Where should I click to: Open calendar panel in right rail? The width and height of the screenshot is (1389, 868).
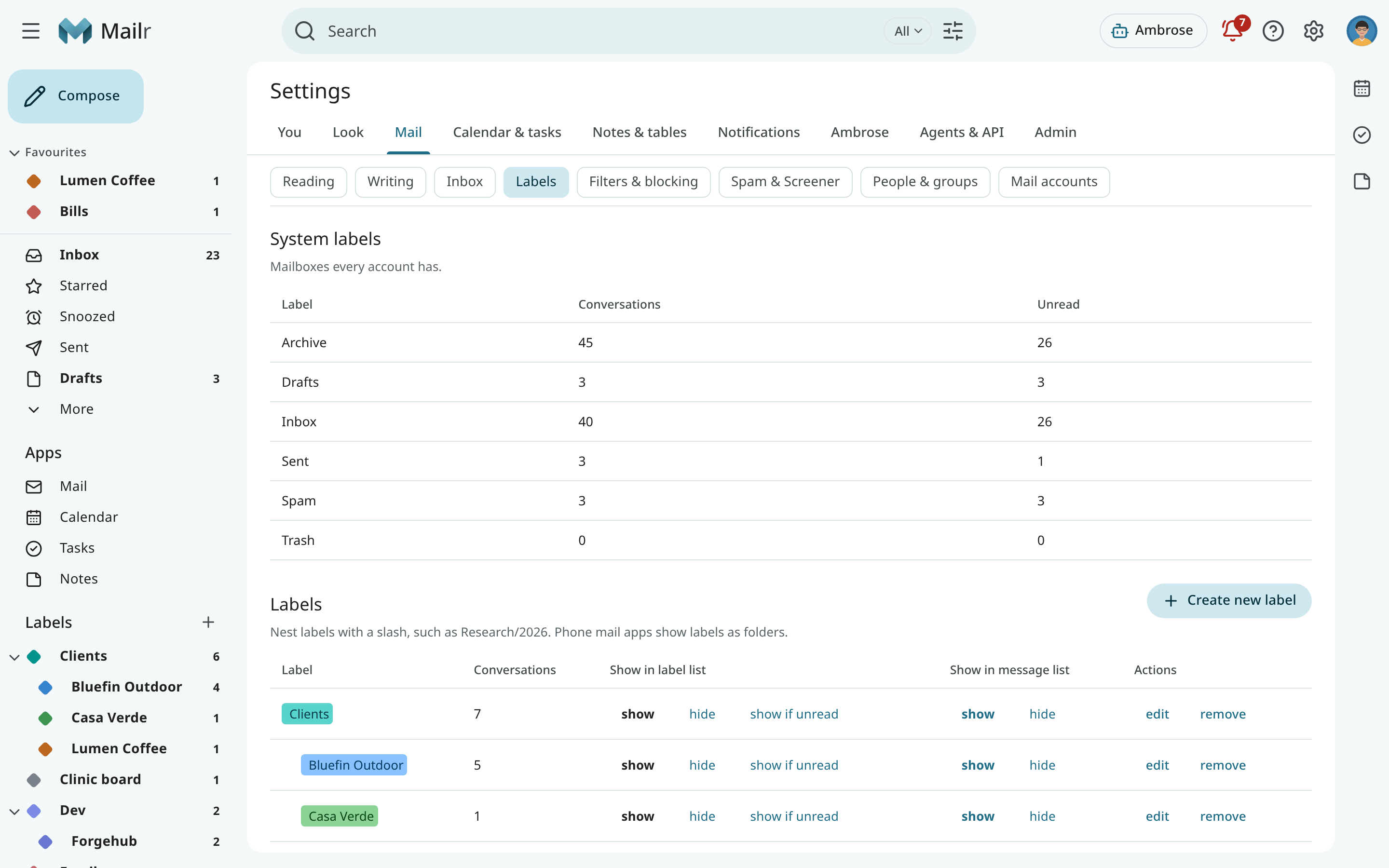[1362, 88]
